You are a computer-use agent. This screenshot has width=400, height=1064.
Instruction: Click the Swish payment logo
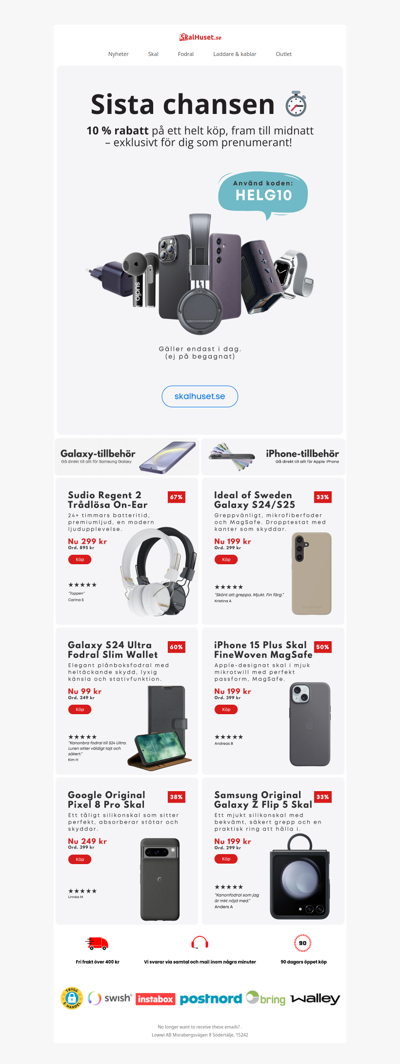click(x=110, y=998)
